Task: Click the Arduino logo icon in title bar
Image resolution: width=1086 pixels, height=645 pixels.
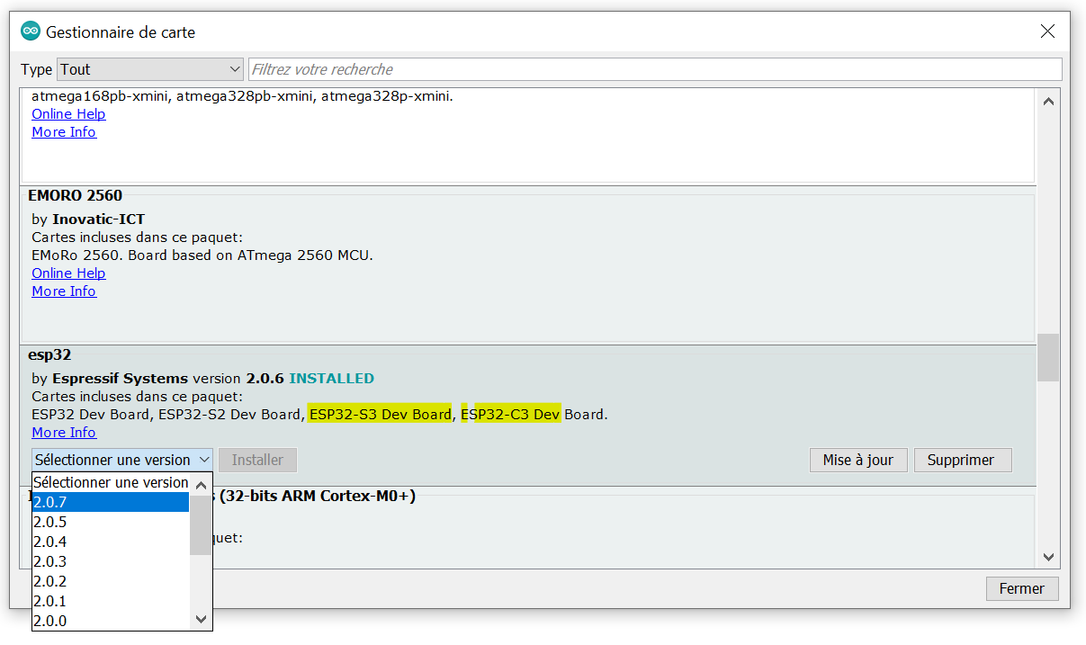Action: point(30,31)
